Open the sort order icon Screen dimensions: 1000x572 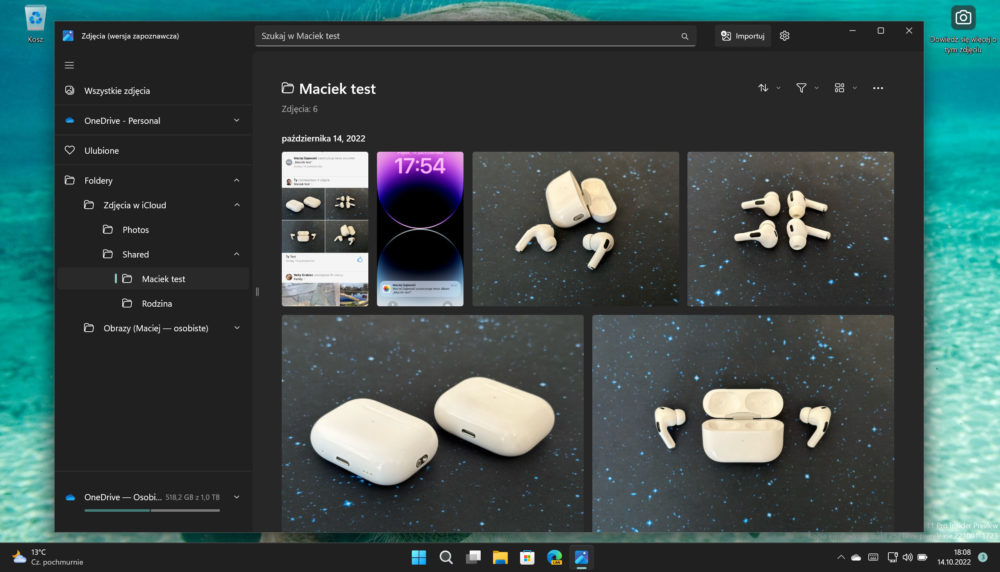click(x=763, y=88)
